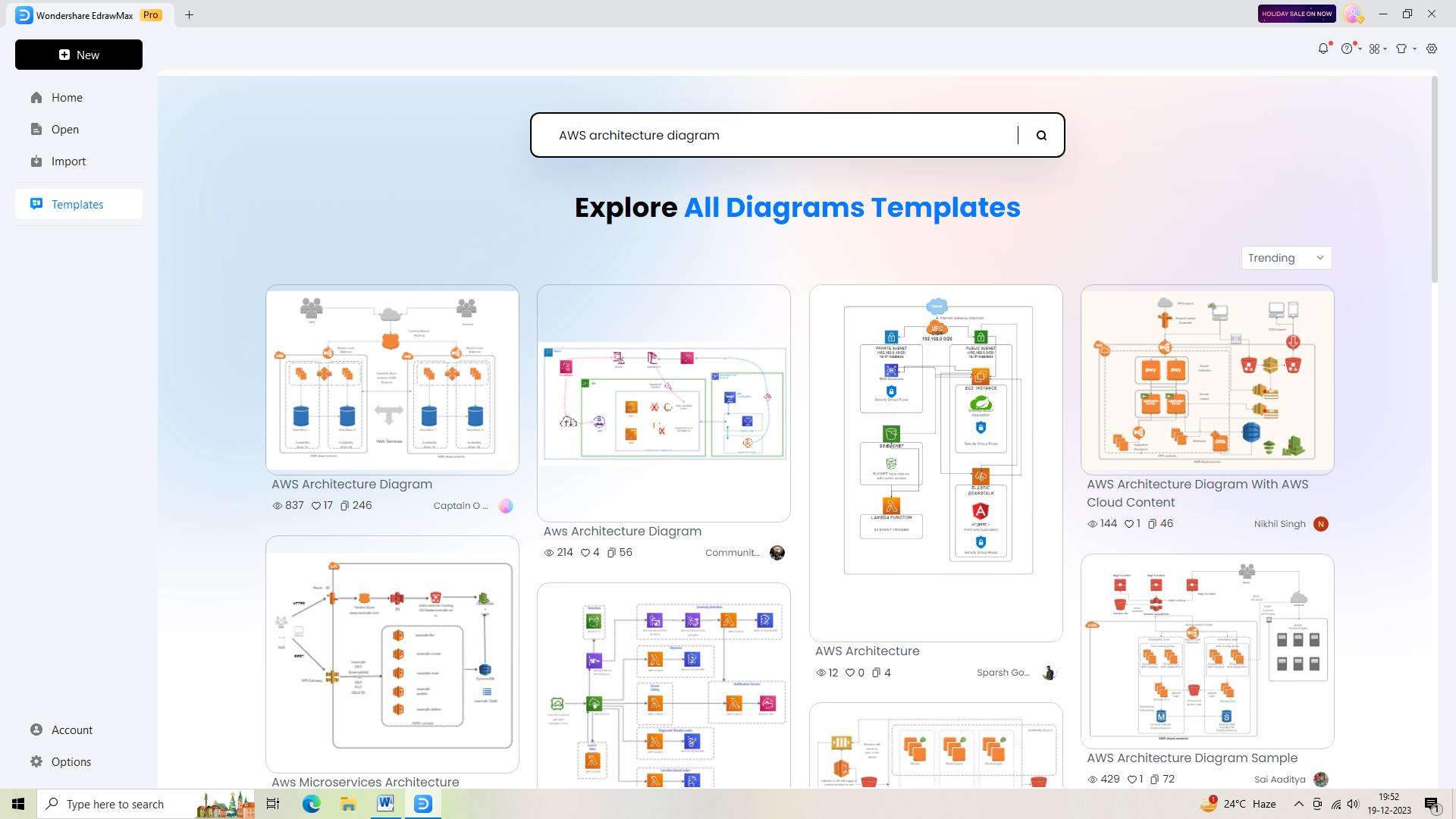Viewport: 1456px width, 819px height.
Task: Click the search magnifier icon
Action: [1041, 135]
